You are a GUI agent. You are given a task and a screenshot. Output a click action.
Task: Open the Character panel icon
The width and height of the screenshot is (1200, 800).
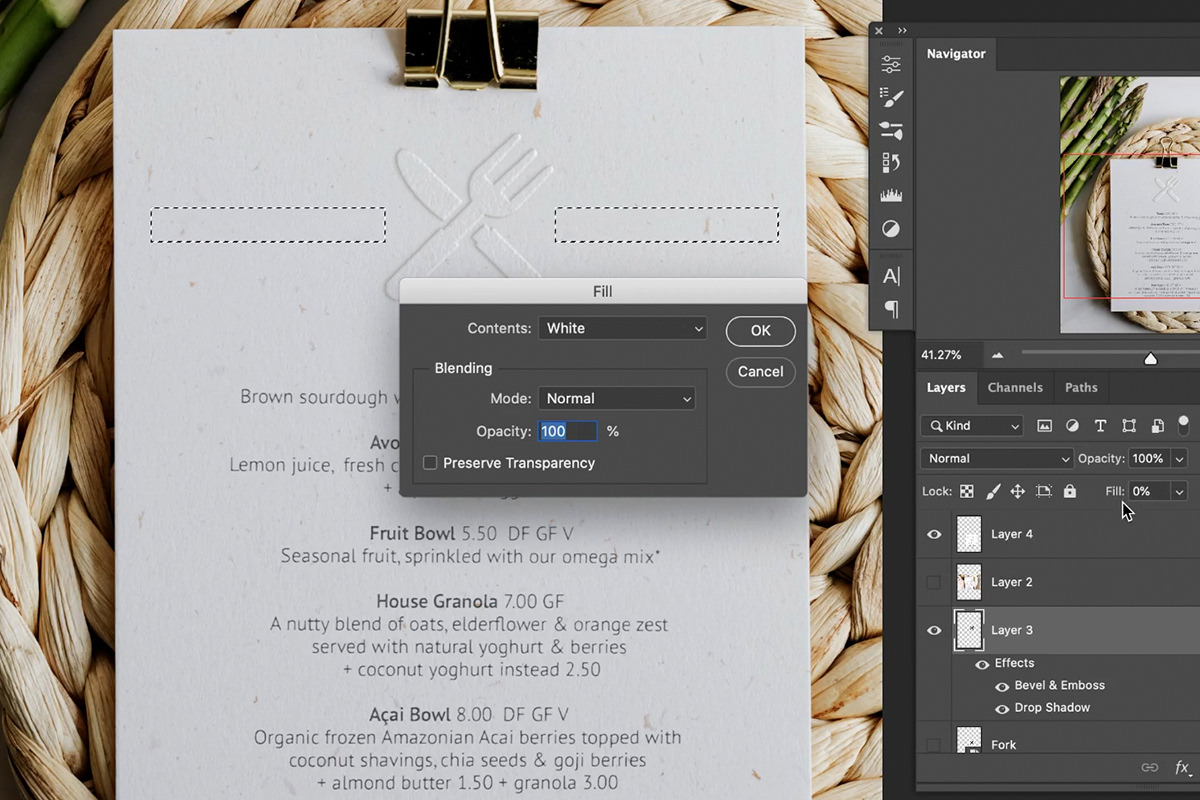[890, 275]
